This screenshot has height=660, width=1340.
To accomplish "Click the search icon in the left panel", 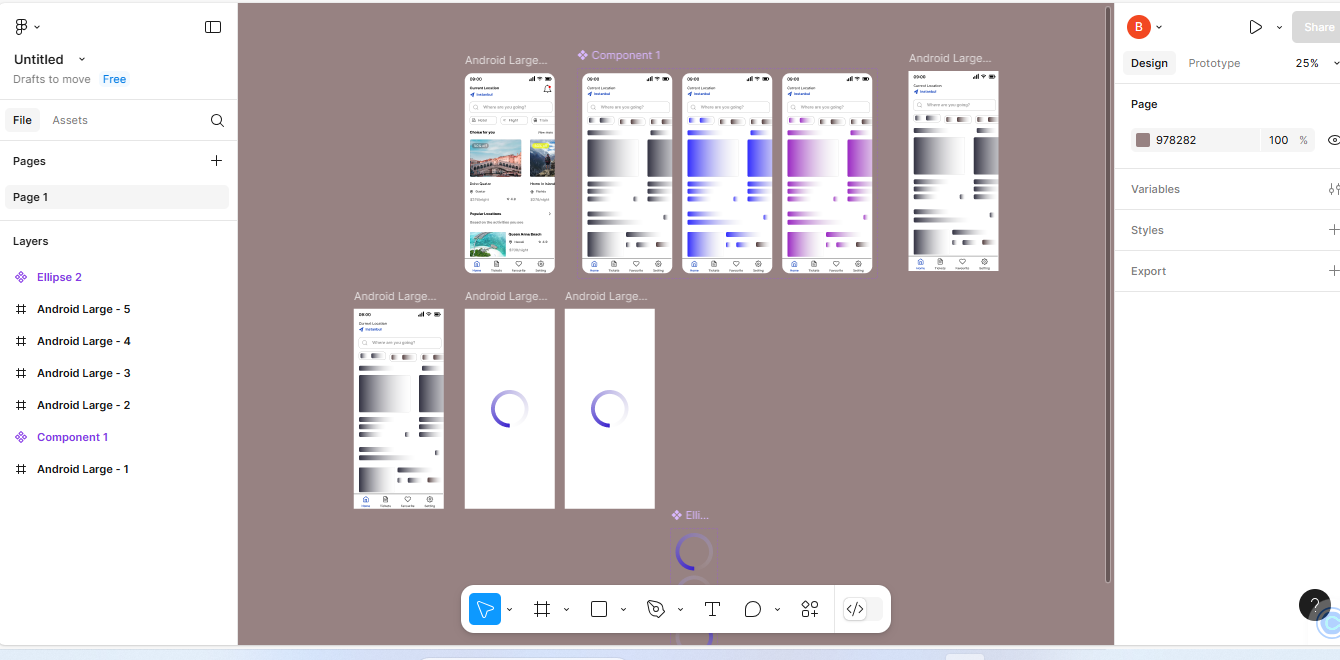I will click(x=217, y=120).
